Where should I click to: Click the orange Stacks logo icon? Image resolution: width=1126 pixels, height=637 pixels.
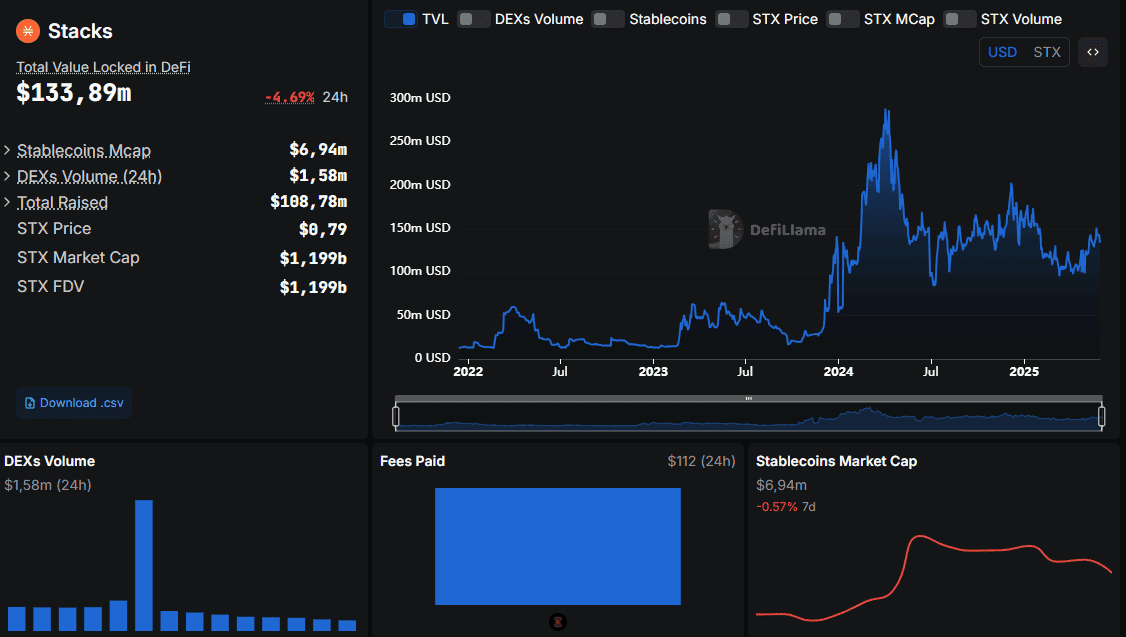[x=28, y=31]
